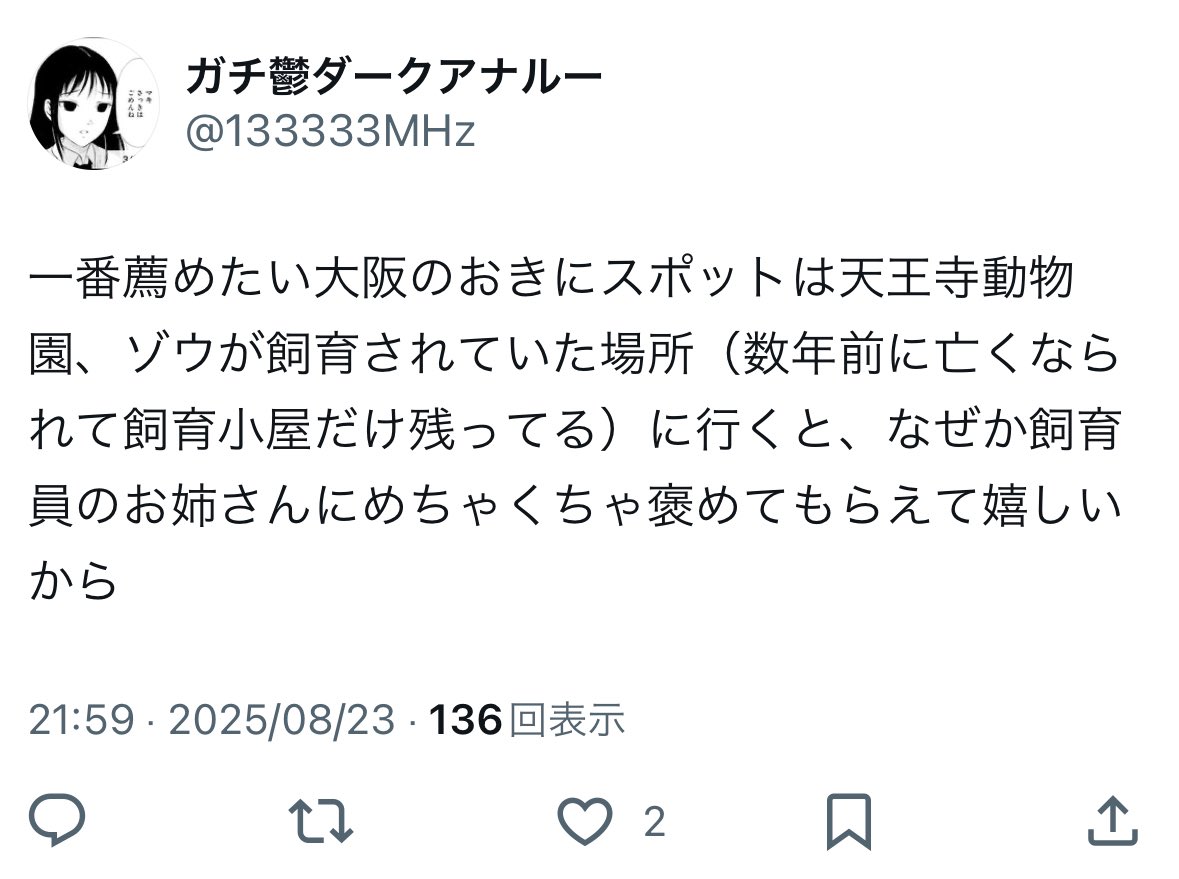The width and height of the screenshot is (1179, 879).
Task: Open profile via display name ガチ鬱ダークアナルー
Action: click(x=394, y=76)
